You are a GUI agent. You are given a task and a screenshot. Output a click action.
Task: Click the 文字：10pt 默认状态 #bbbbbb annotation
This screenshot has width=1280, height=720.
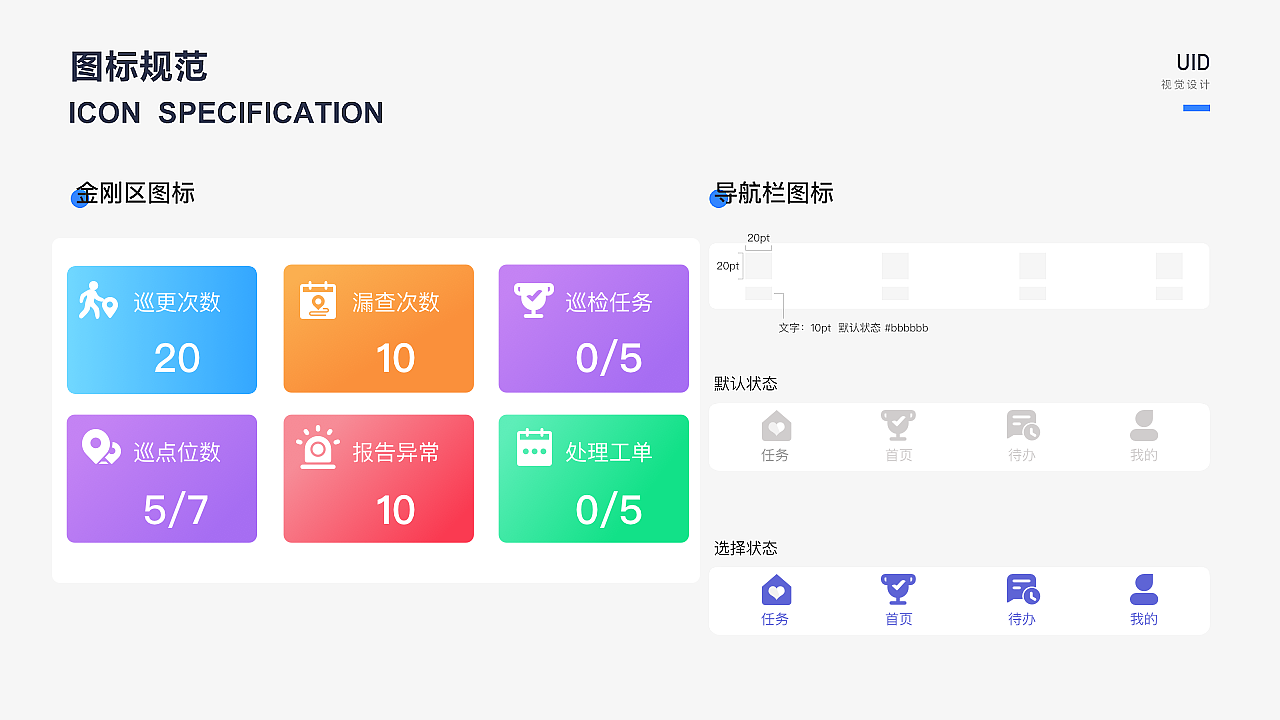pyautogui.click(x=853, y=328)
